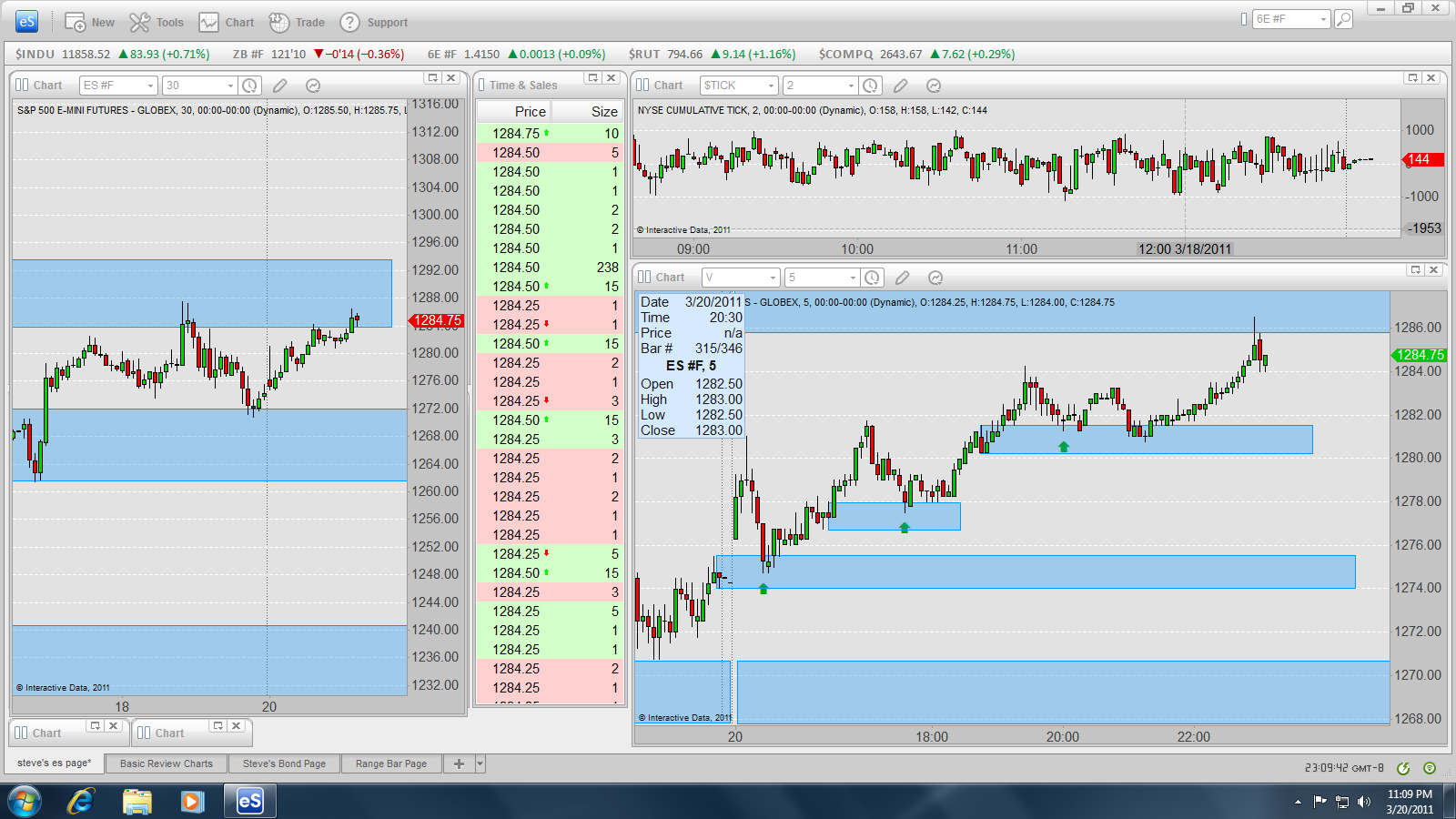Viewport: 1456px width, 819px height.
Task: Switch to Steve's Bond Page tab
Action: [x=284, y=763]
